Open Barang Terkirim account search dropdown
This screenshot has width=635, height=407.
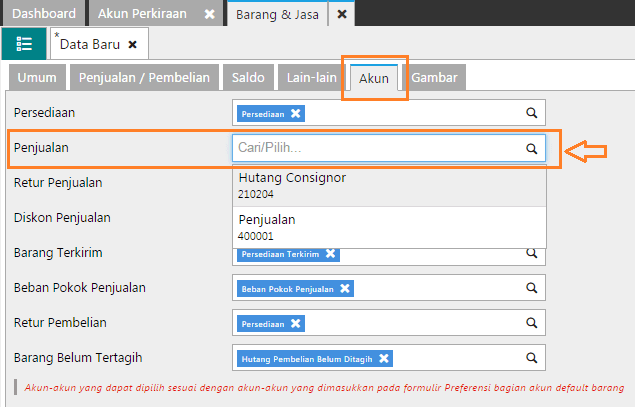(x=532, y=254)
